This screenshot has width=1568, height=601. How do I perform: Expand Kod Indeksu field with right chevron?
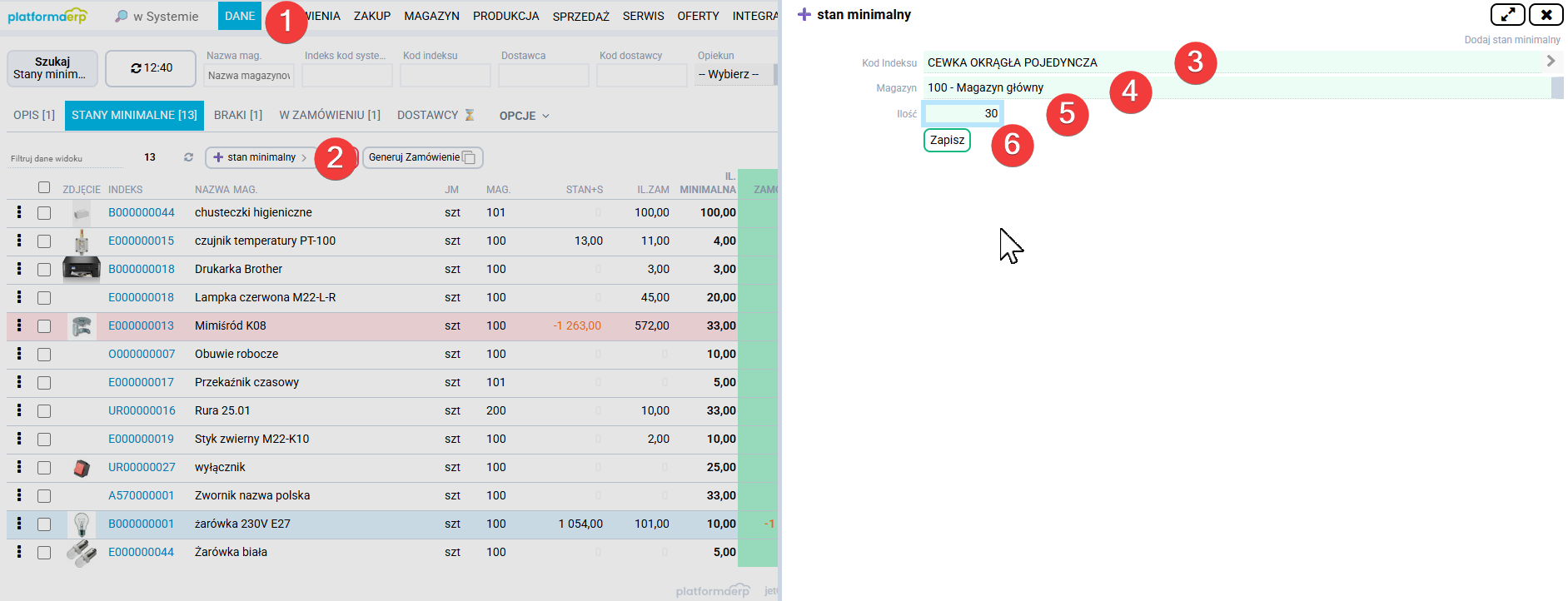pyautogui.click(x=1551, y=61)
